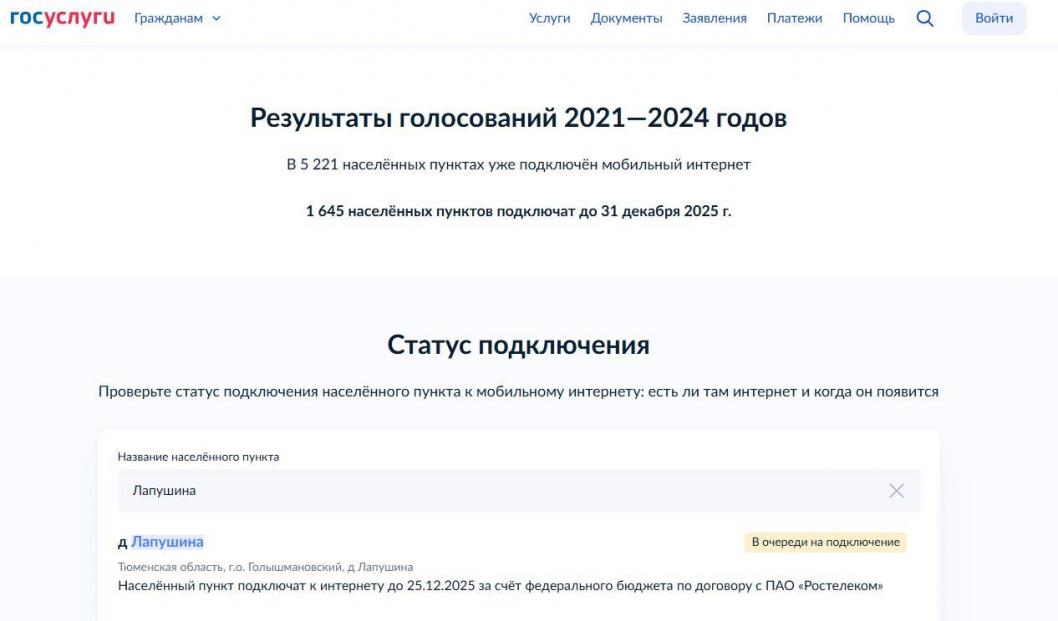Click the Результаты голосований 2021—2024 годов heading

[x=518, y=118]
